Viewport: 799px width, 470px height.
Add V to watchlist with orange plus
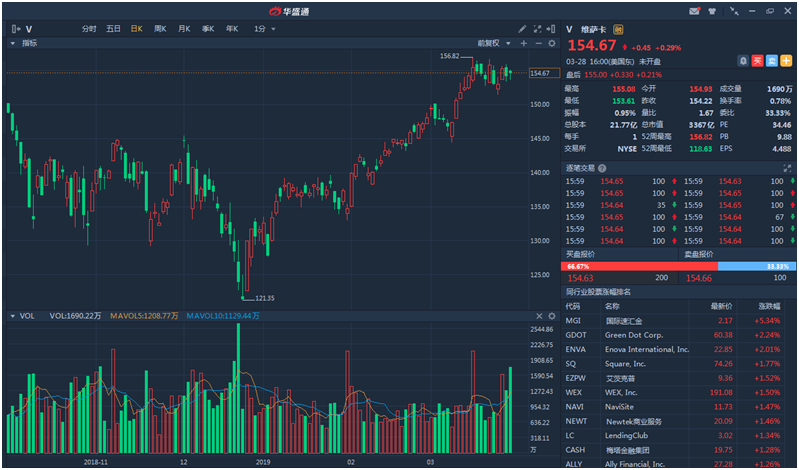(x=785, y=61)
